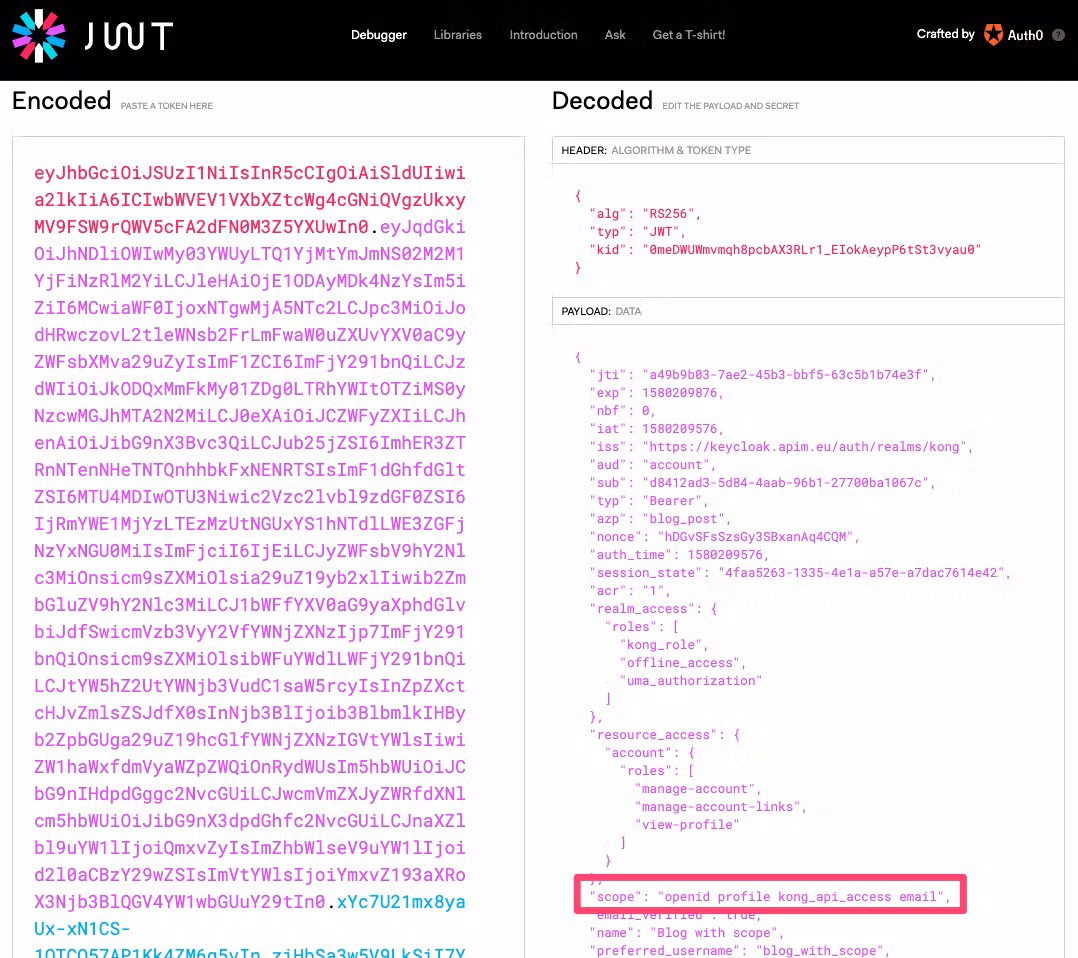Viewport: 1078px width, 958px height.
Task: Click the Crafted by text
Action: click(945, 34)
